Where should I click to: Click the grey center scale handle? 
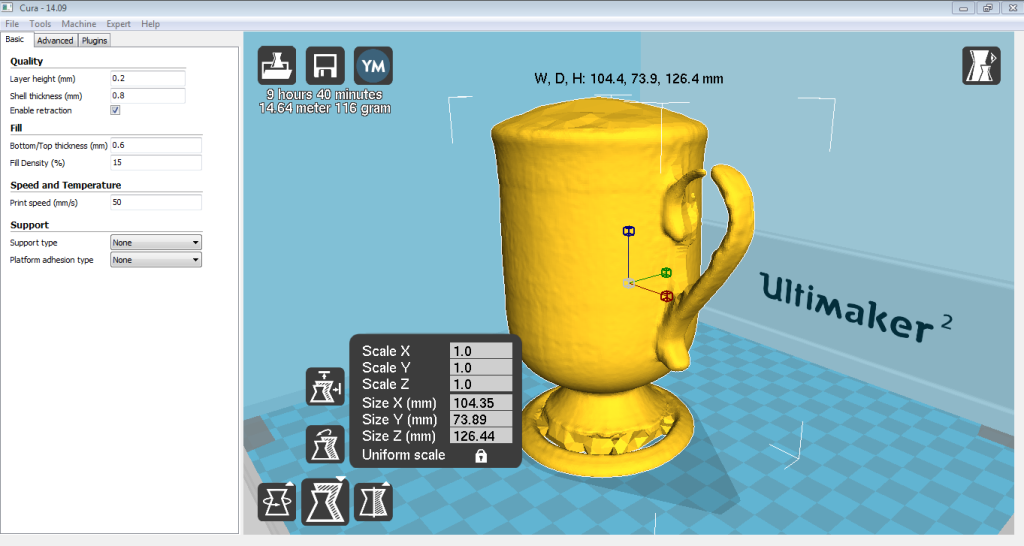click(628, 283)
